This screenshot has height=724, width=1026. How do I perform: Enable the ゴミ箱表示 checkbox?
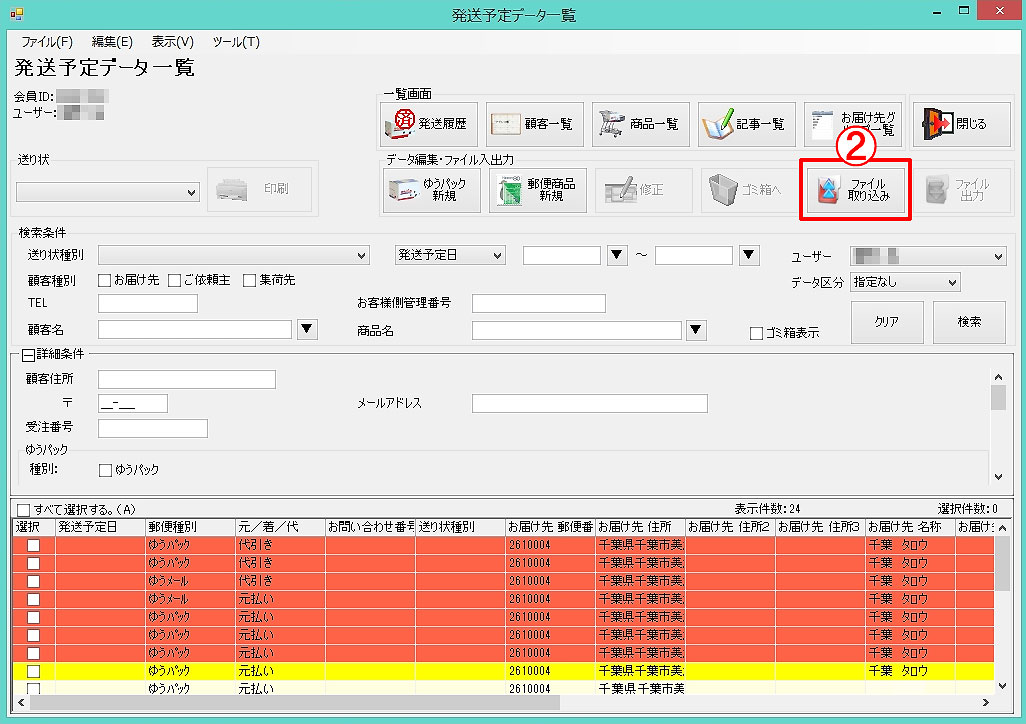tap(757, 333)
